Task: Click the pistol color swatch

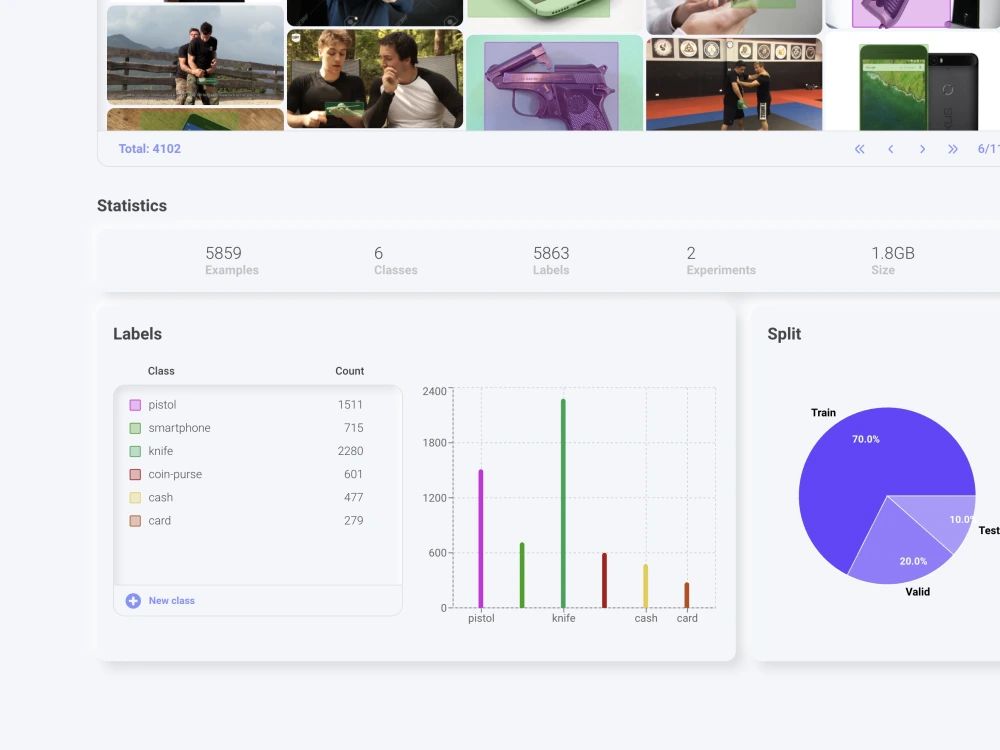Action: click(x=135, y=405)
